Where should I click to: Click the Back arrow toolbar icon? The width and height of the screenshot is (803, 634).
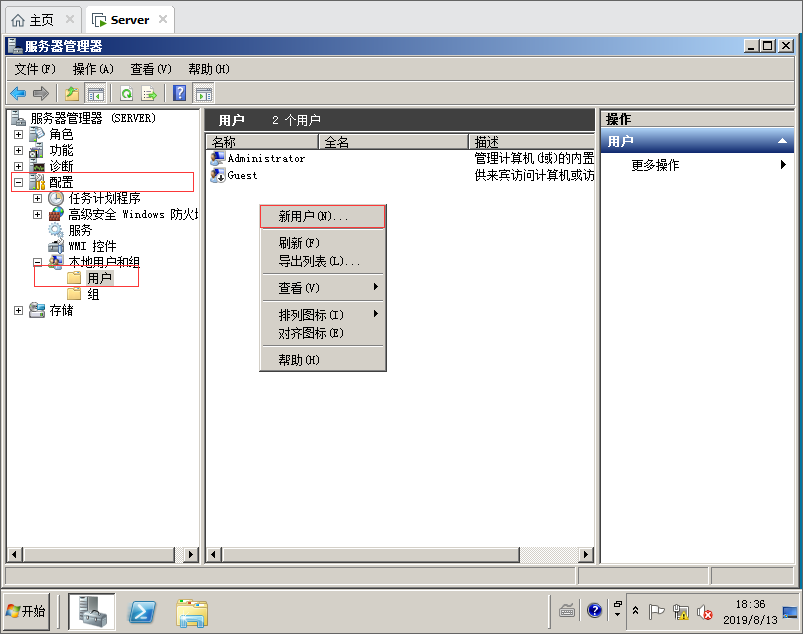(18, 93)
